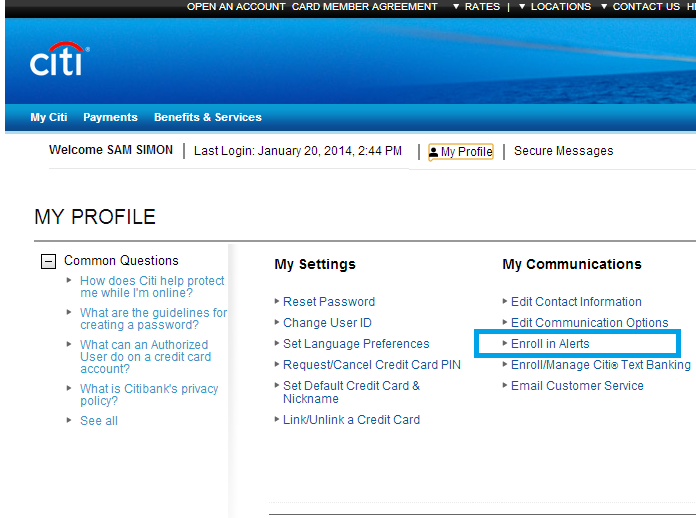This screenshot has width=696, height=518.
Task: Click Change User ID link
Action: point(327,323)
